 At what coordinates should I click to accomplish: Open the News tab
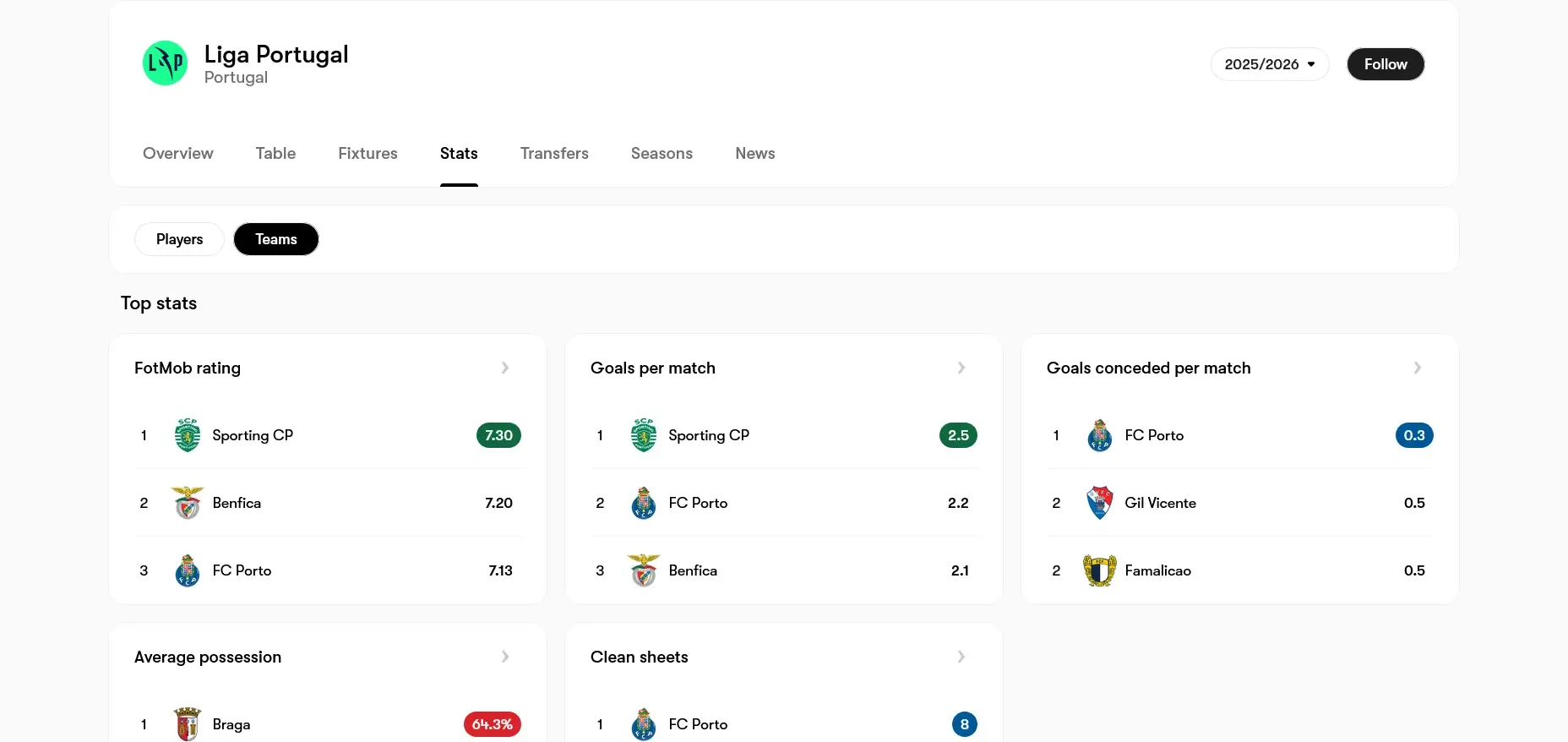pos(755,153)
